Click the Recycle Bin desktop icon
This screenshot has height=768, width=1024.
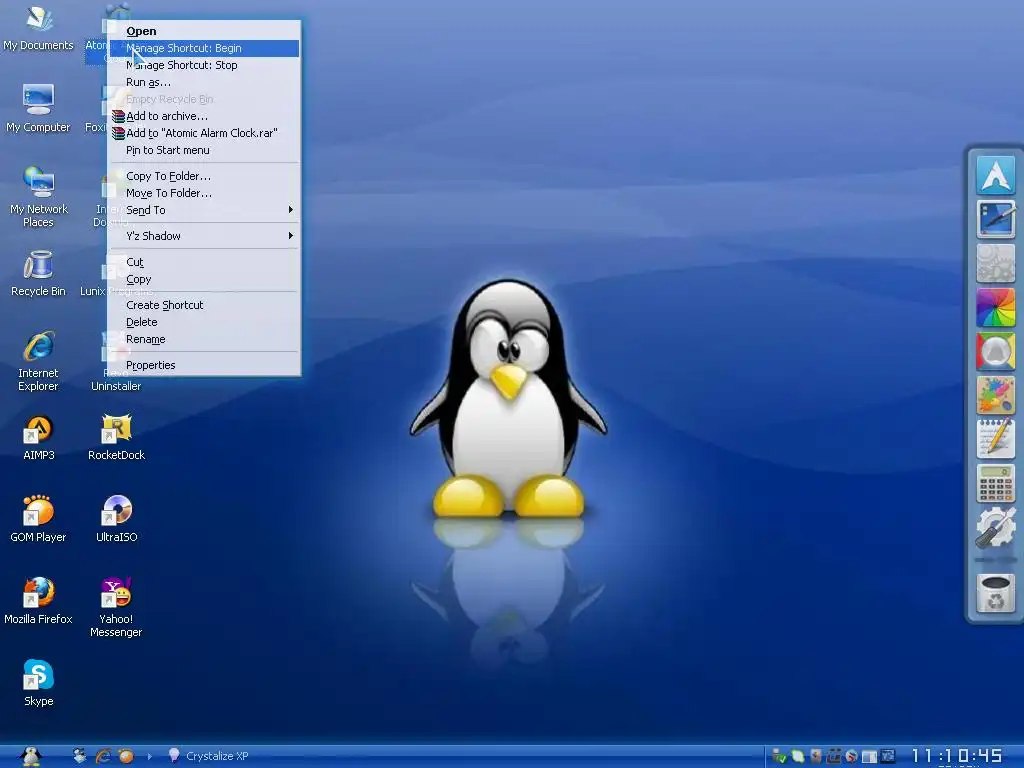click(x=38, y=273)
